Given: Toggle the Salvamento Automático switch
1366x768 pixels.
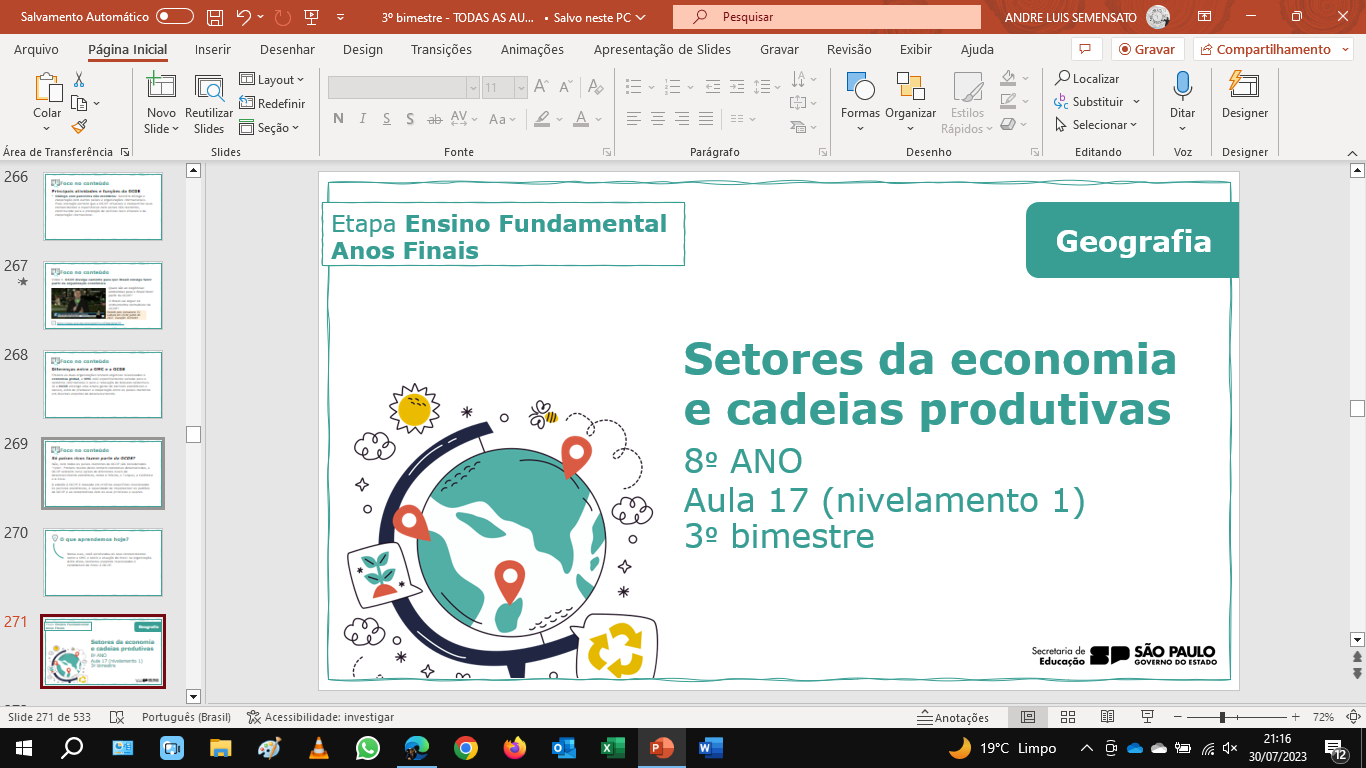Looking at the screenshot, I should (x=175, y=17).
